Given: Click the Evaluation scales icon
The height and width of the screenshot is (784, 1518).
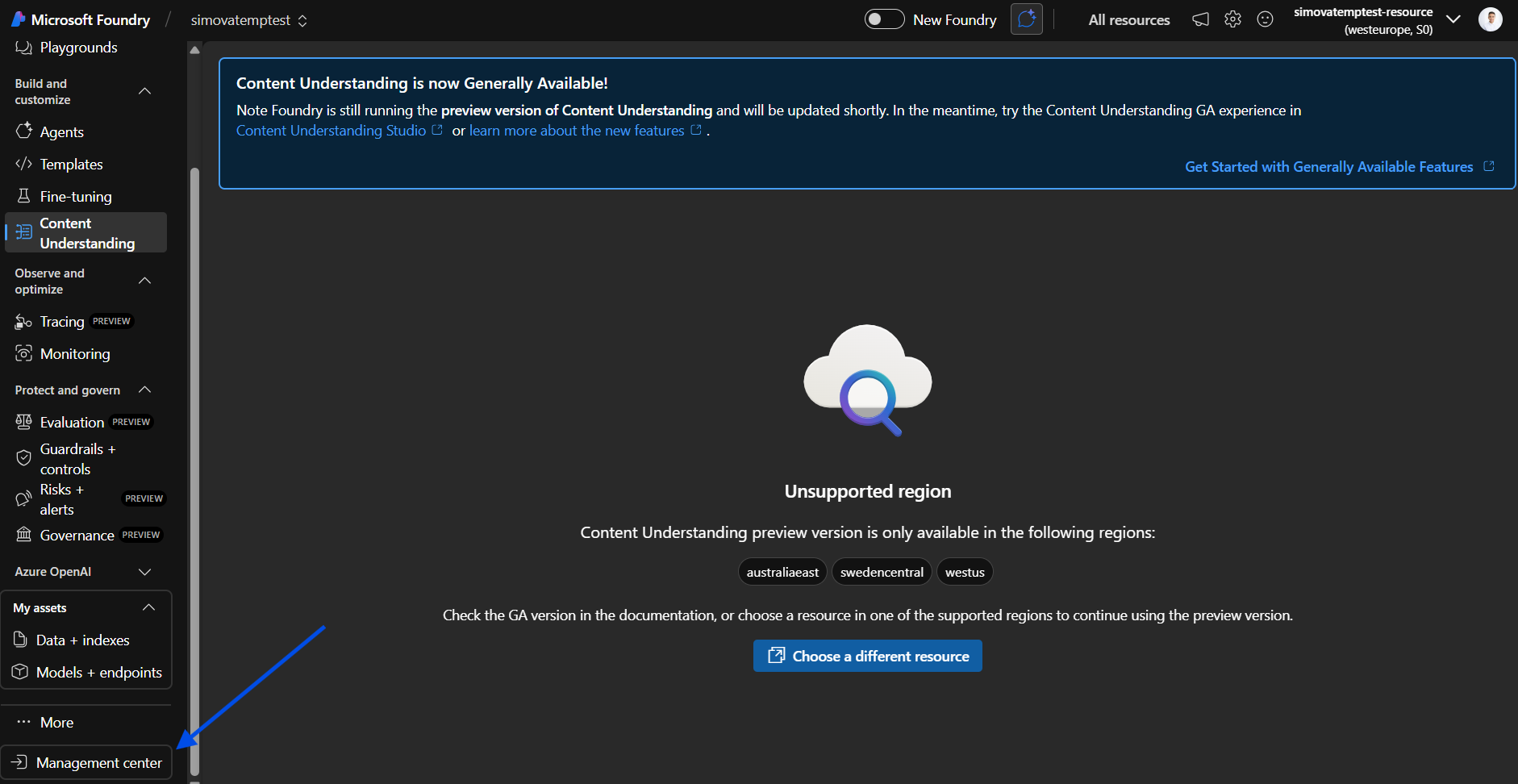Looking at the screenshot, I should pos(23,422).
